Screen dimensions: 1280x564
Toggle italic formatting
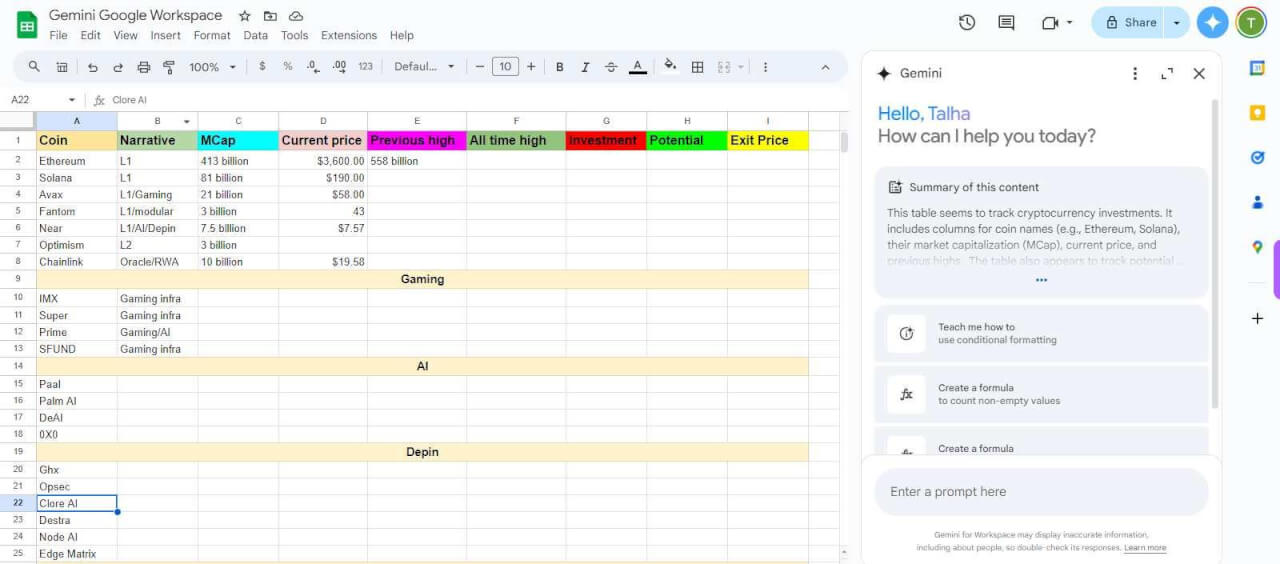pos(585,67)
